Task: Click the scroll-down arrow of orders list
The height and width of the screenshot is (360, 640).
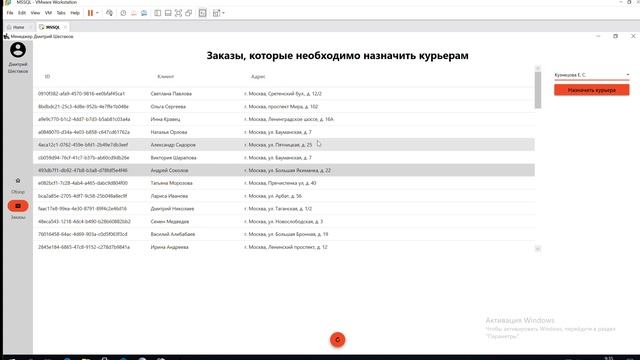Action: (x=538, y=249)
